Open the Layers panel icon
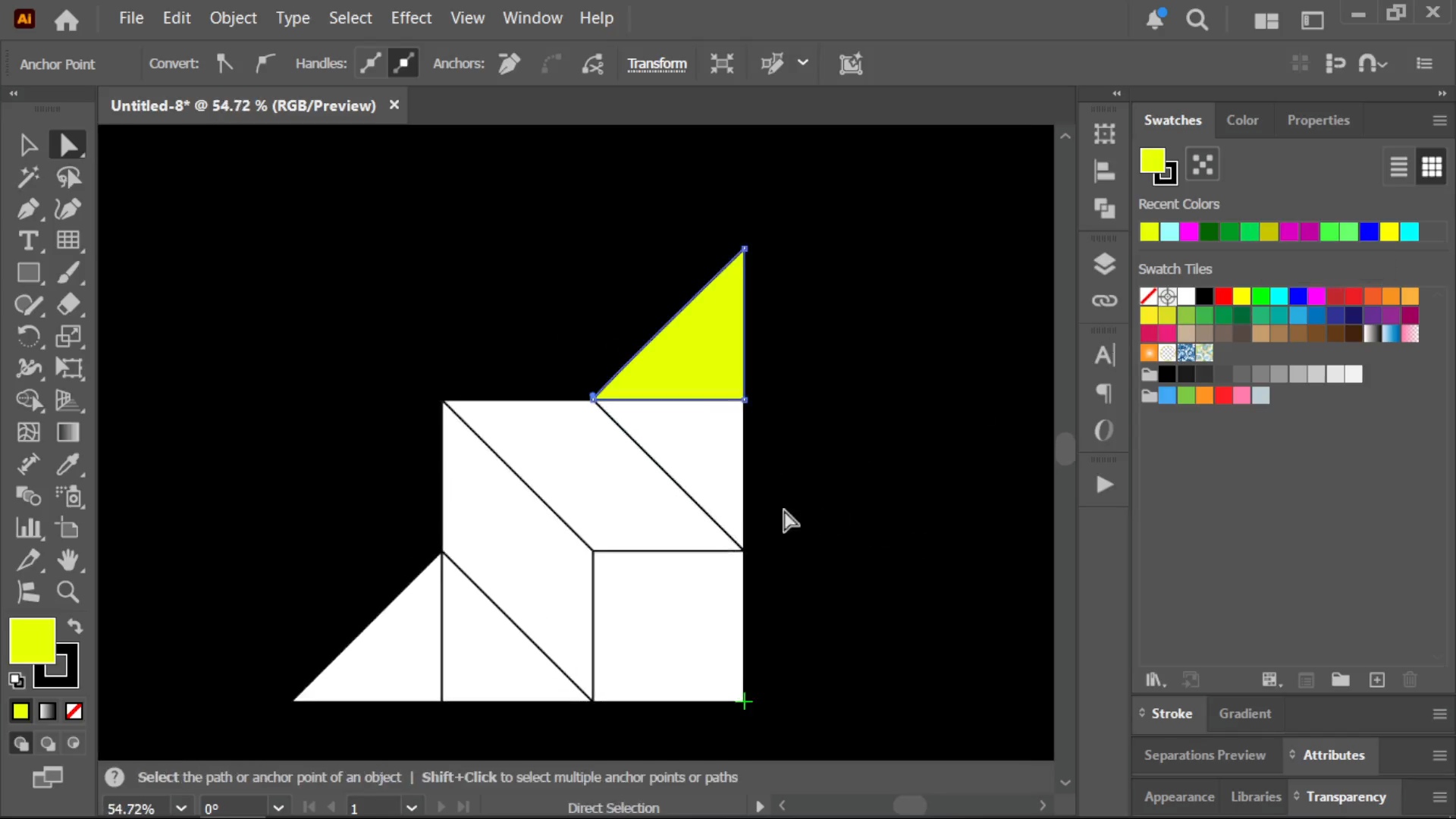This screenshot has height=819, width=1456. [x=1104, y=264]
